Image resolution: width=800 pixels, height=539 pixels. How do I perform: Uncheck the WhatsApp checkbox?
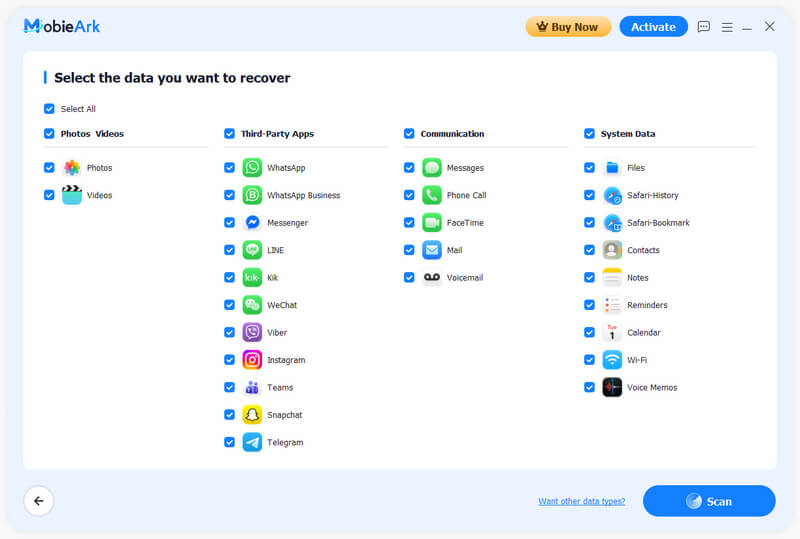[x=229, y=167]
